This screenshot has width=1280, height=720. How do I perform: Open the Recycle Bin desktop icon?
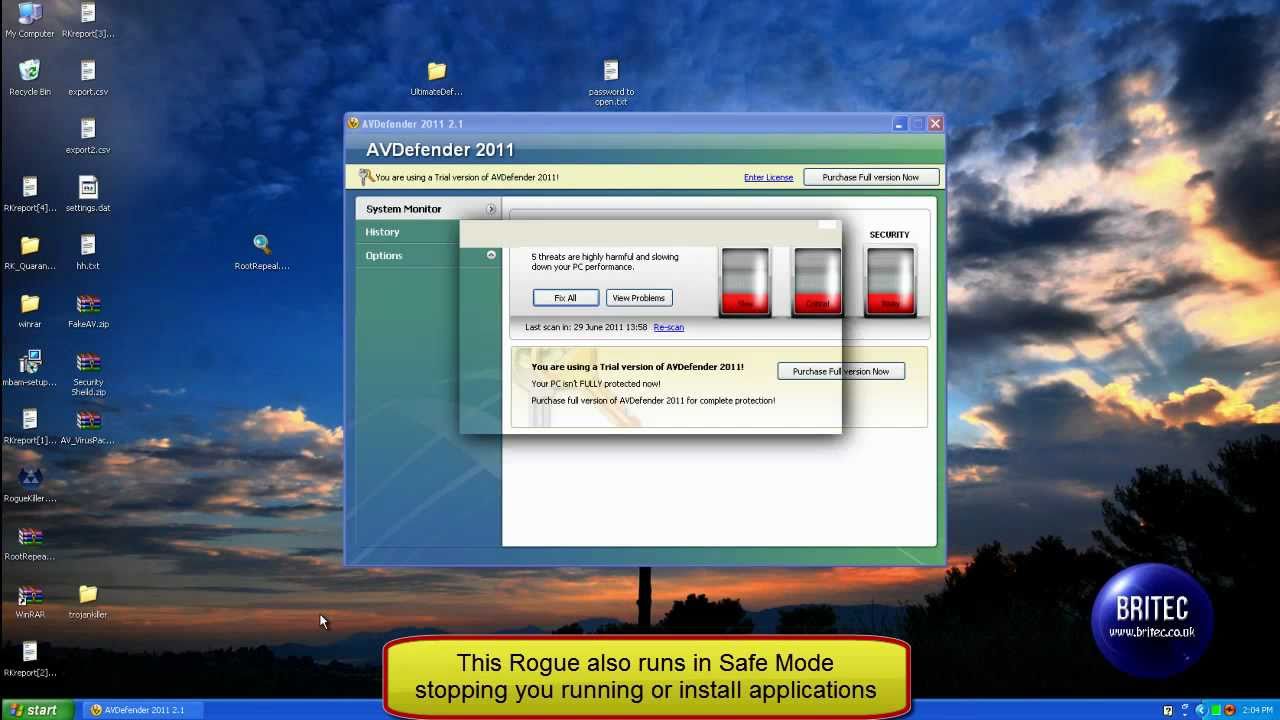(x=30, y=77)
